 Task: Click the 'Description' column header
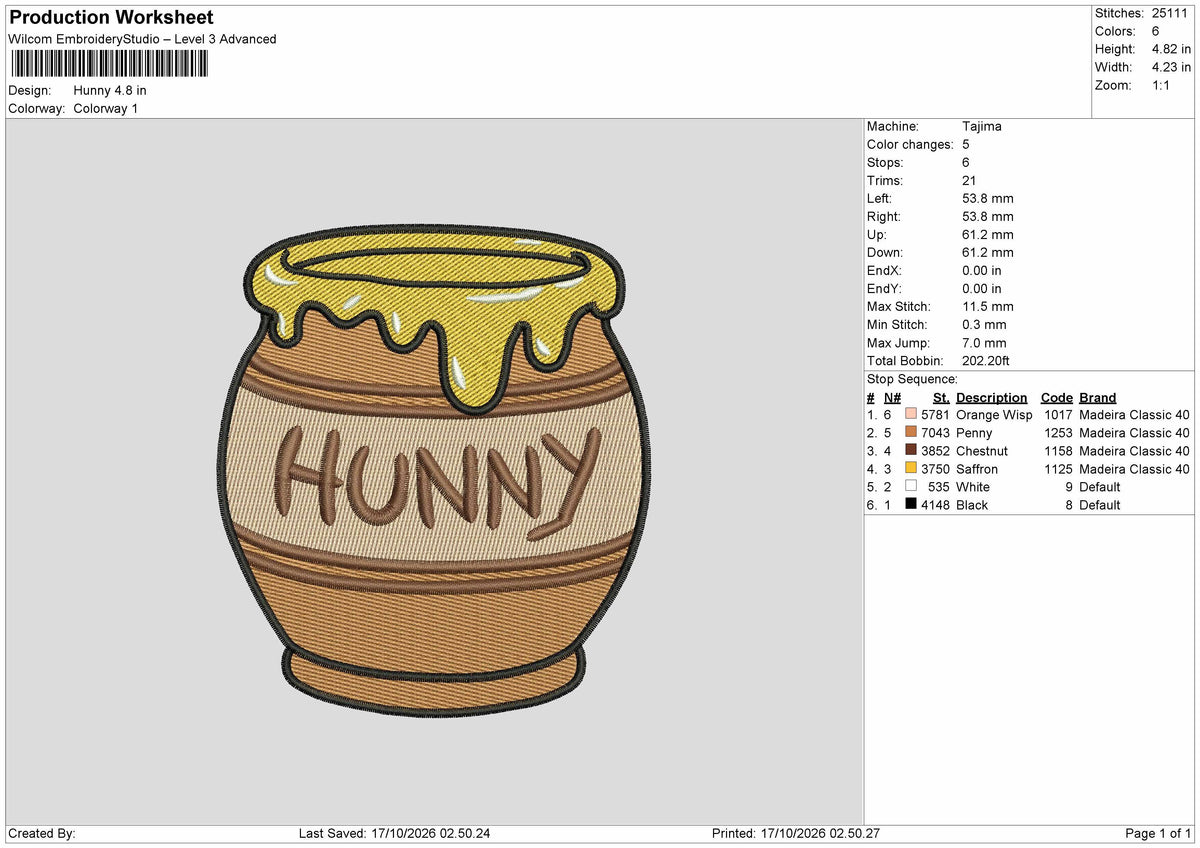click(x=992, y=397)
